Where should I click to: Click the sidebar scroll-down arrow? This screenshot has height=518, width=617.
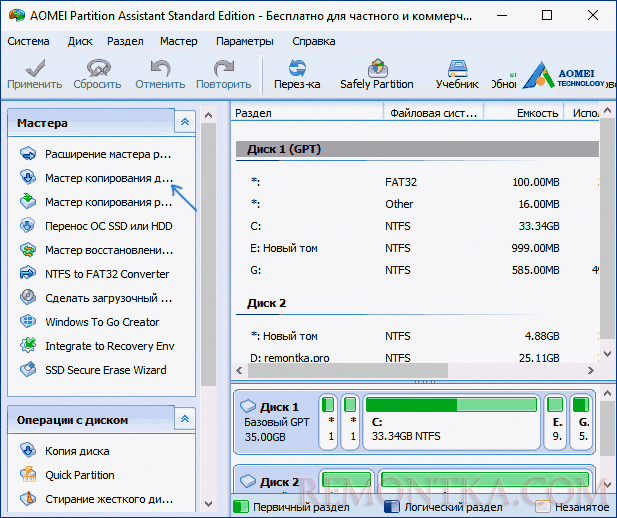click(x=209, y=503)
